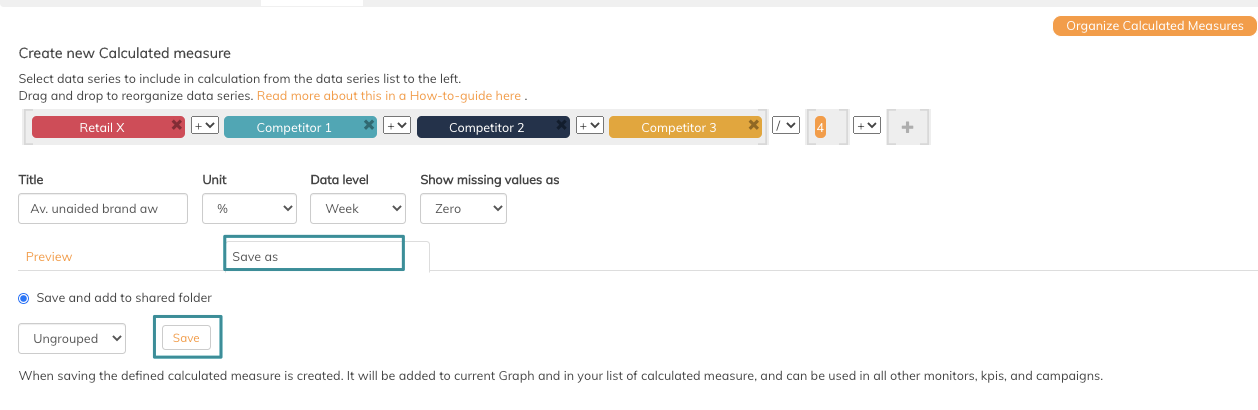Click the Title input field
The image size is (1258, 410).
pyautogui.click(x=103, y=208)
